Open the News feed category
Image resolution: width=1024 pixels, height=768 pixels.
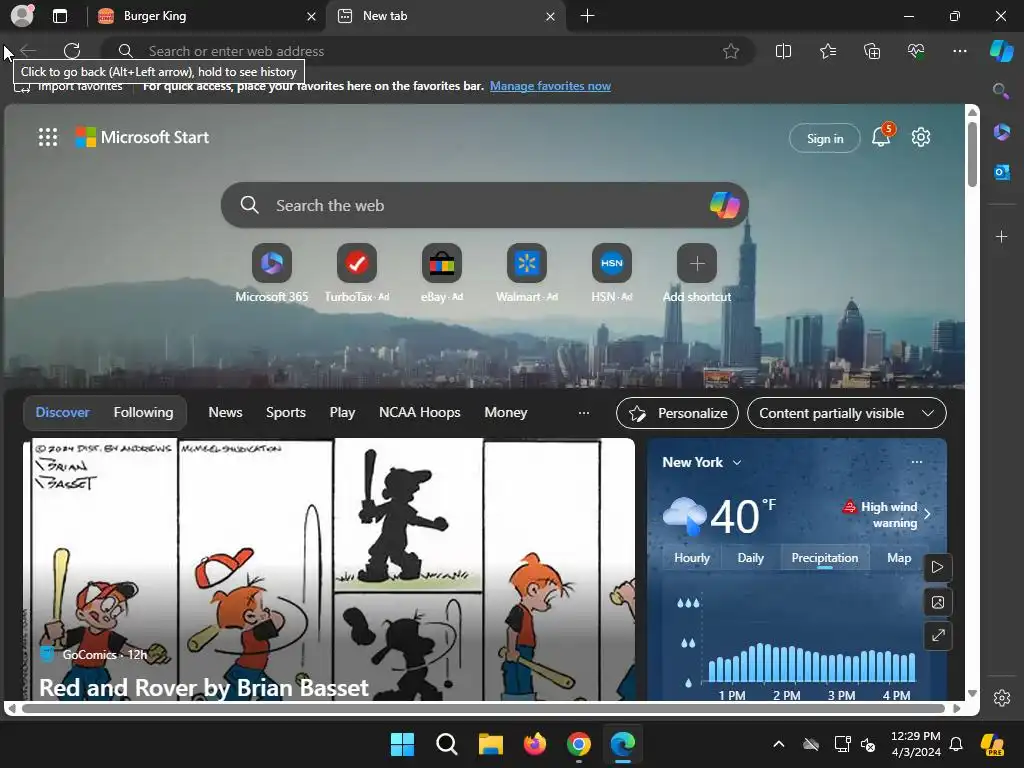click(225, 413)
